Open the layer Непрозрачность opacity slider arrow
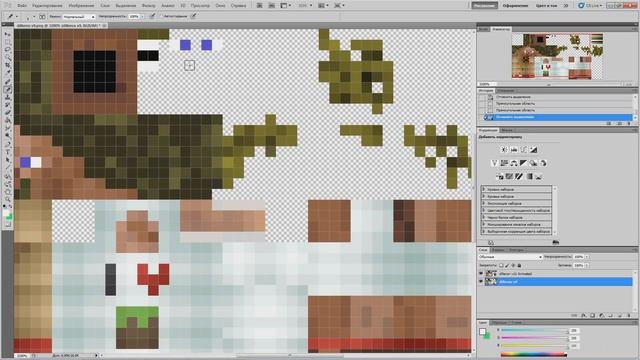This screenshot has height=360, width=640. [x=587, y=257]
